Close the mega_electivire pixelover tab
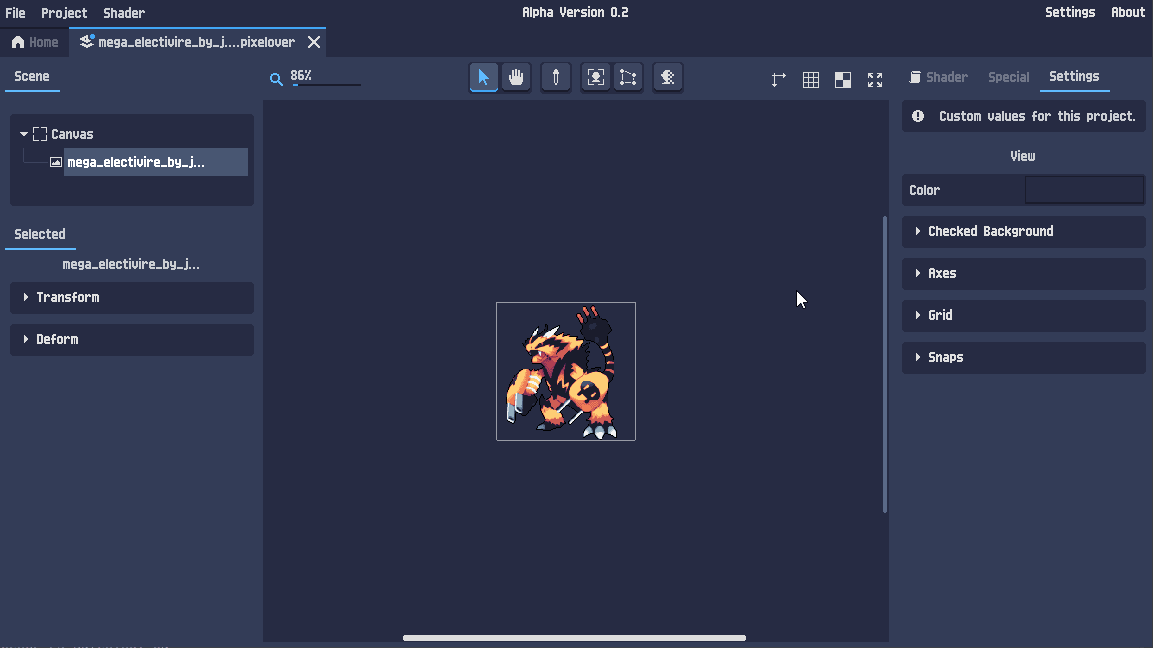Image resolution: width=1153 pixels, height=648 pixels. click(x=314, y=42)
